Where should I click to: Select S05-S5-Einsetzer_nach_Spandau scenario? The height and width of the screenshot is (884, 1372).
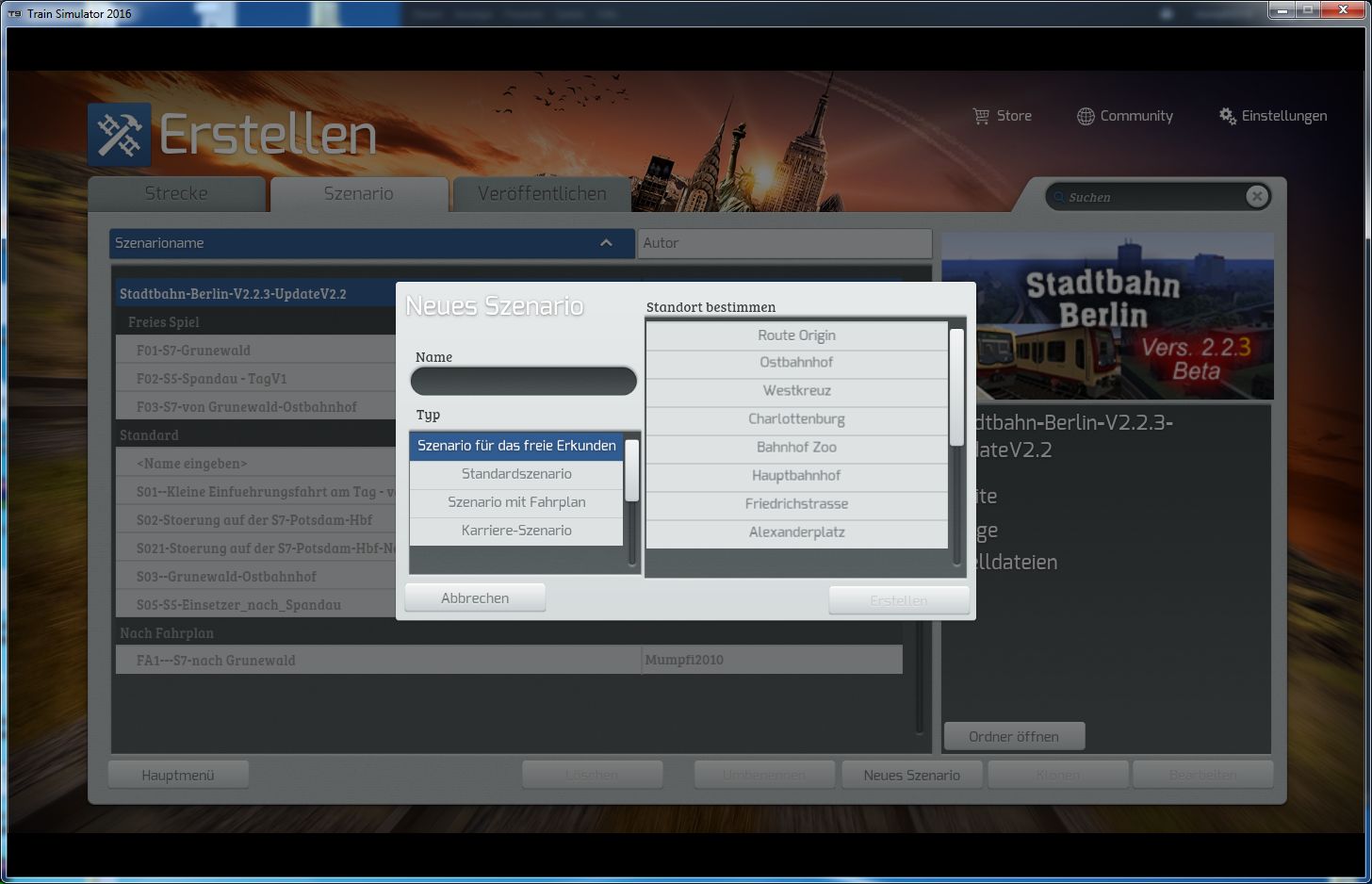click(255, 604)
